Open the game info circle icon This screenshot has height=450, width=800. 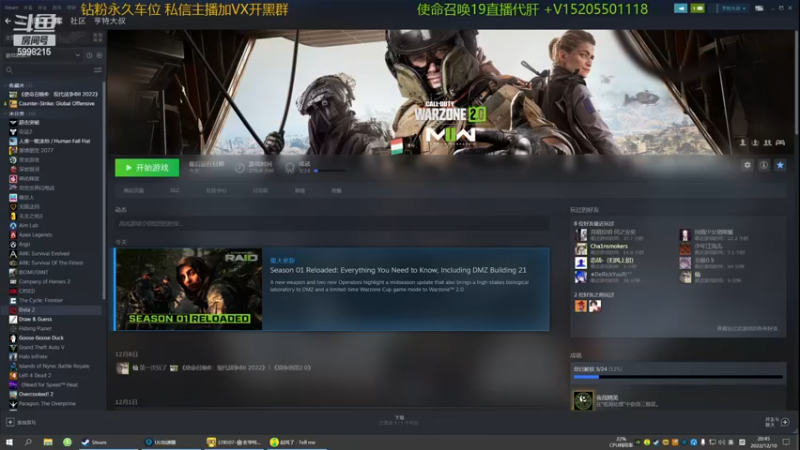764,165
